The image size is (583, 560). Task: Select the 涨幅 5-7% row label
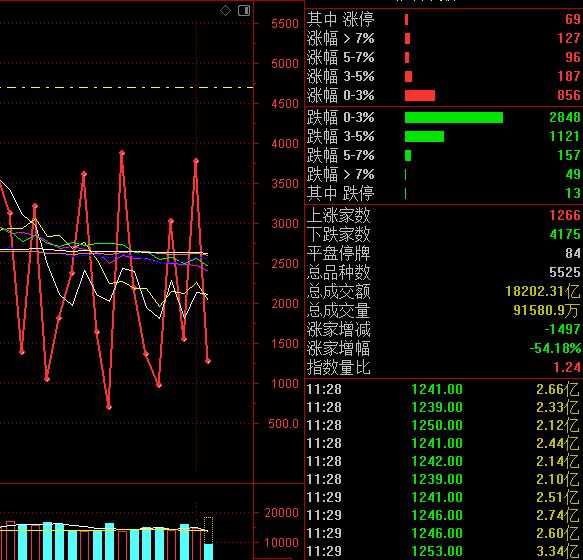pyautogui.click(x=340, y=57)
